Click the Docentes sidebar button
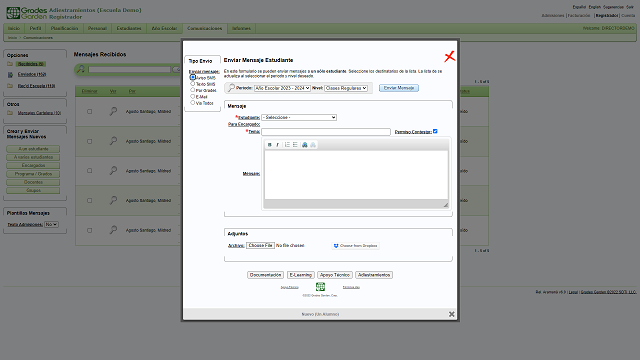Screen dimensions: 640x360 tap(33, 182)
